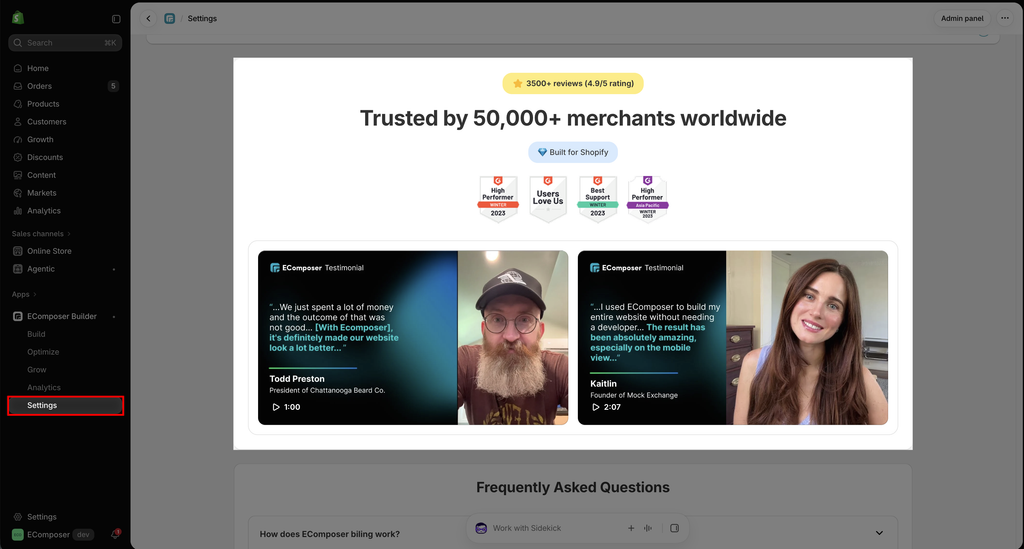Click the chevron on the billing FAQ row
The image size is (1024, 549).
pos(879,533)
